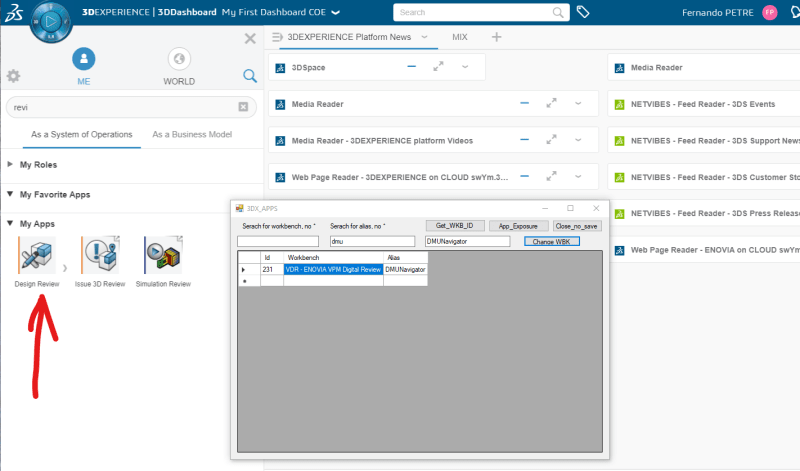Open the Issue 3D Review app
Image resolution: width=800 pixels, height=471 pixels.
pyautogui.click(x=100, y=255)
